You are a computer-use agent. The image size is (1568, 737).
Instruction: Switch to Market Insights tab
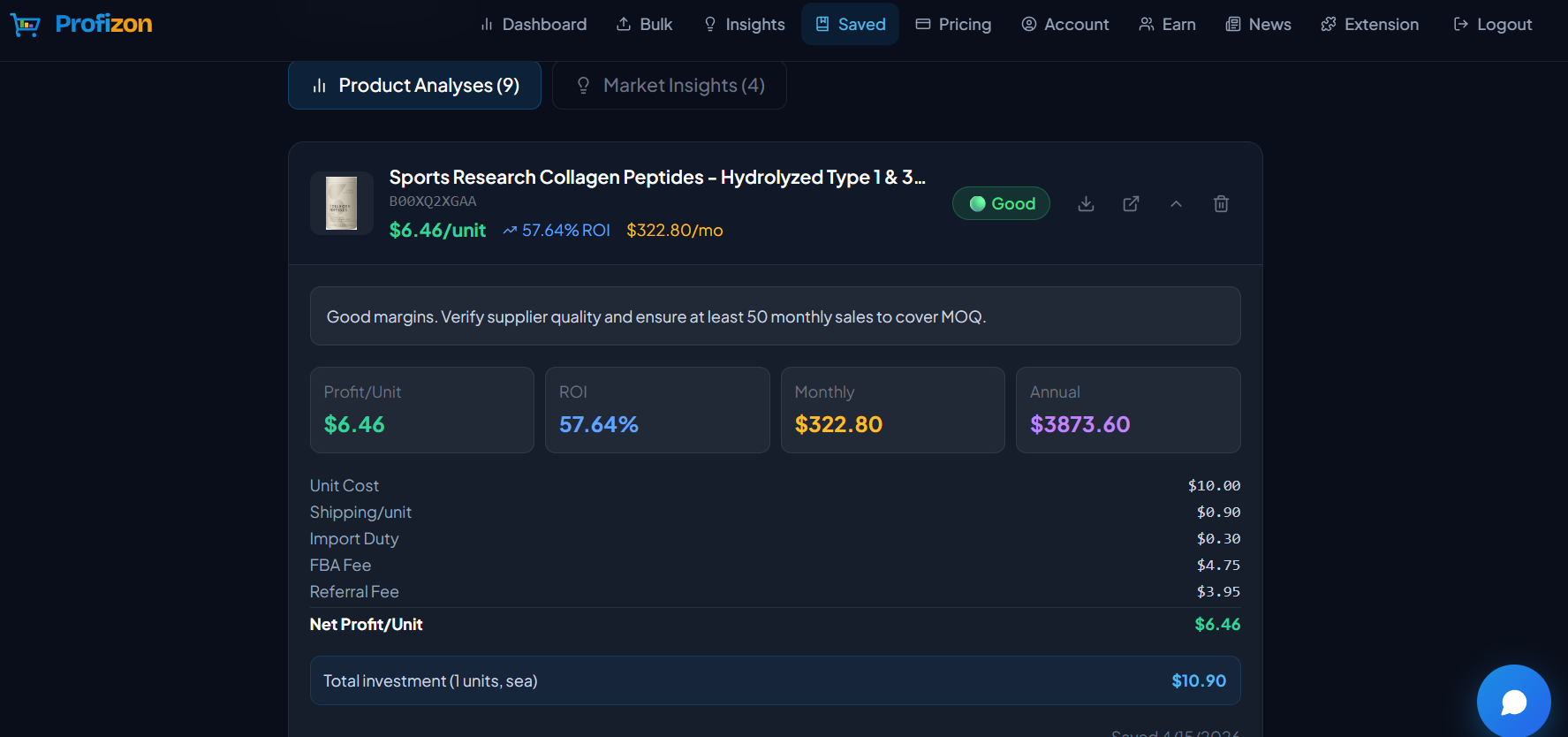[669, 86]
